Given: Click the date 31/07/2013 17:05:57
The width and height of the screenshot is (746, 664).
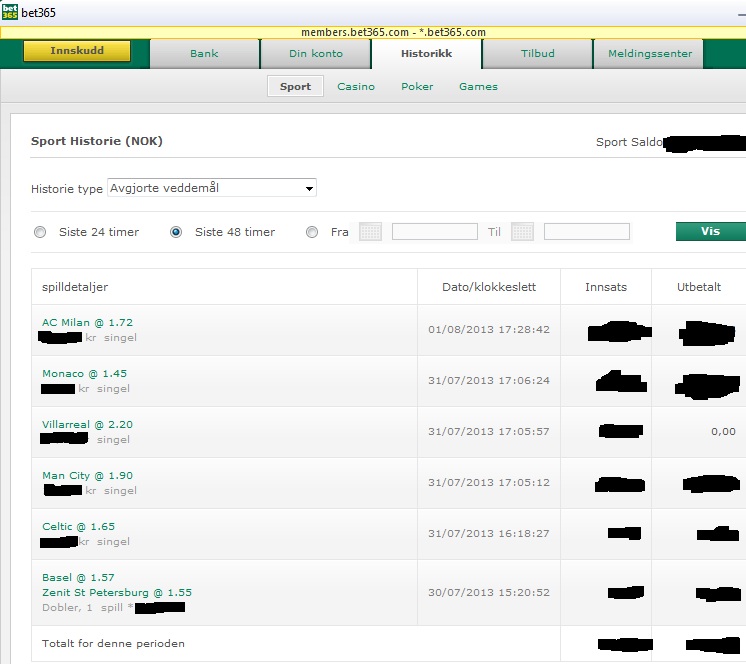Looking at the screenshot, I should click(489, 431).
